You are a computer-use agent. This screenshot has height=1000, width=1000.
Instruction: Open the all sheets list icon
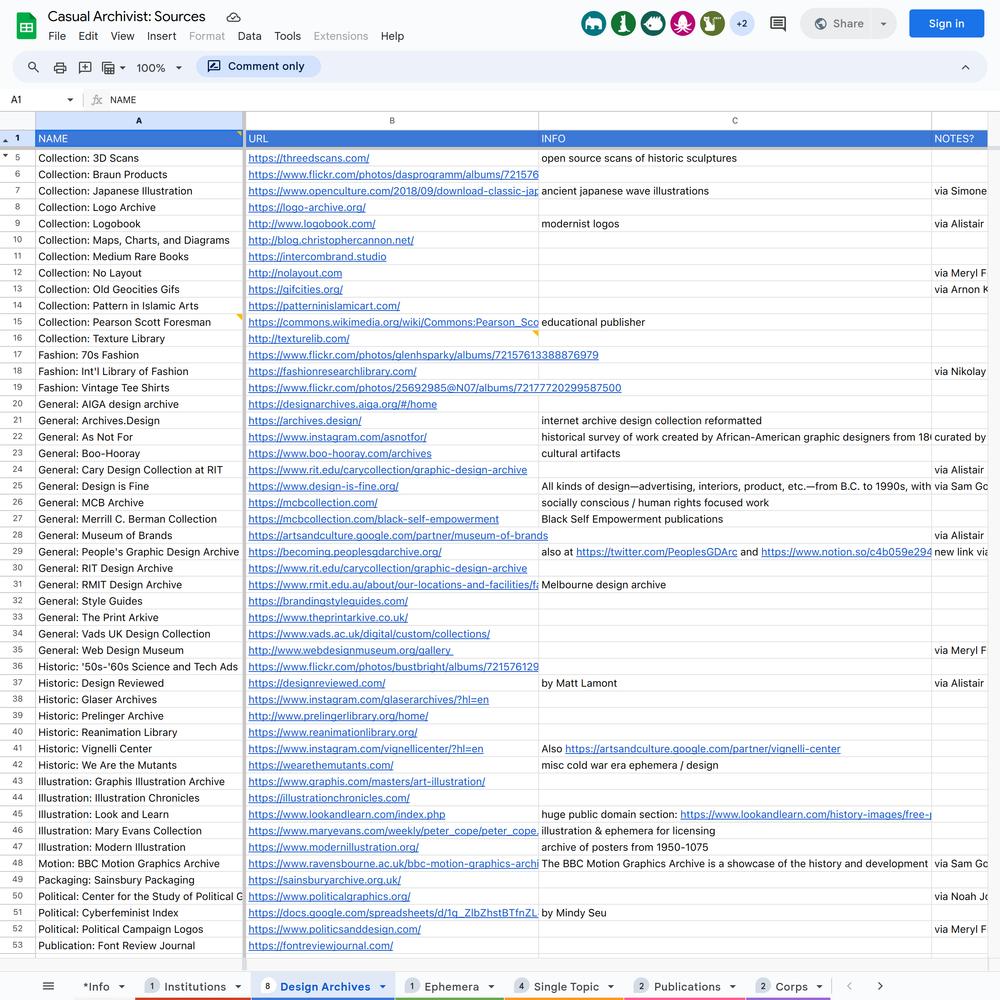tap(48, 986)
